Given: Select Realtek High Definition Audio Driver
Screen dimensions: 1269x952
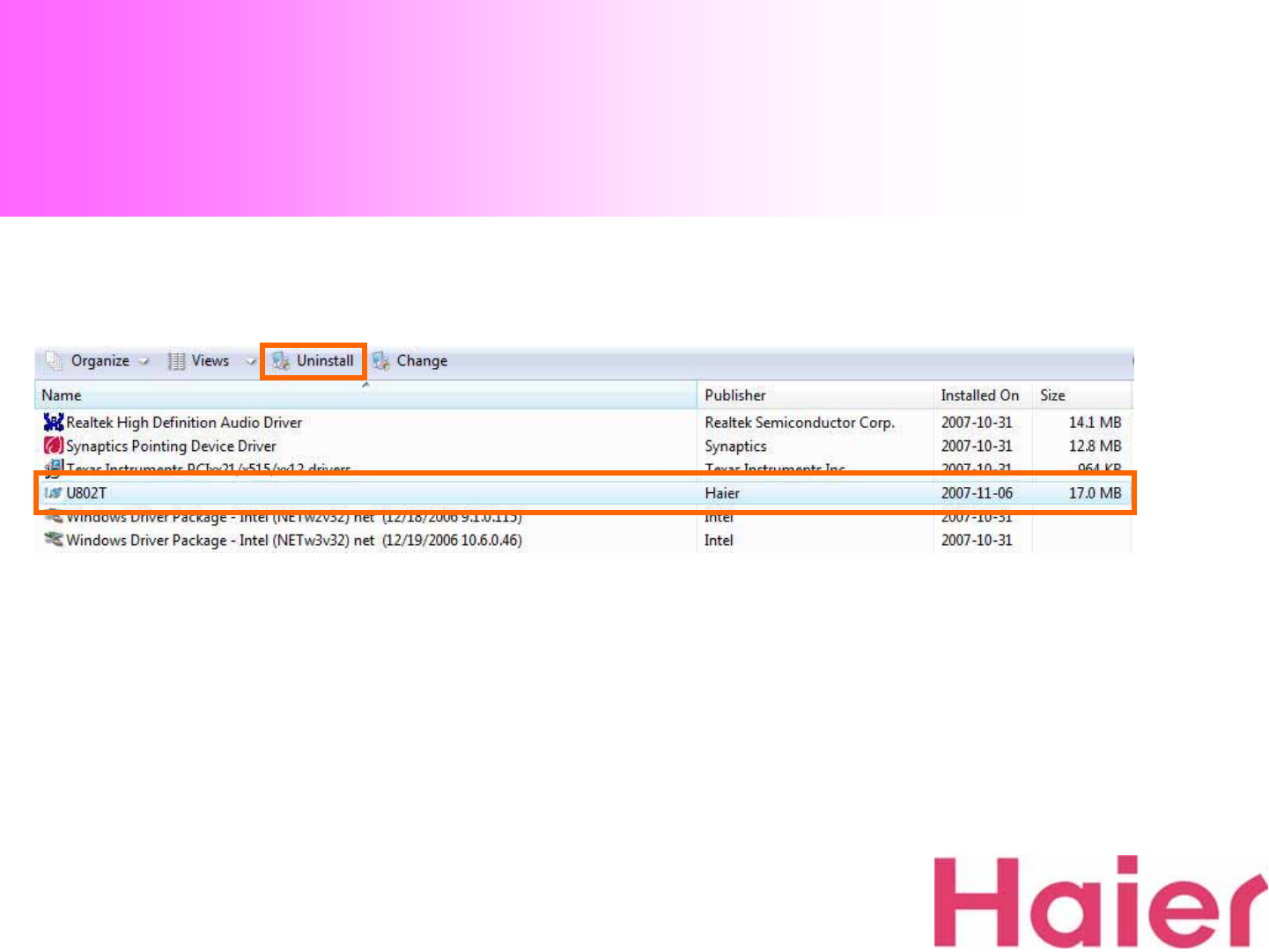Looking at the screenshot, I should 184,423.
